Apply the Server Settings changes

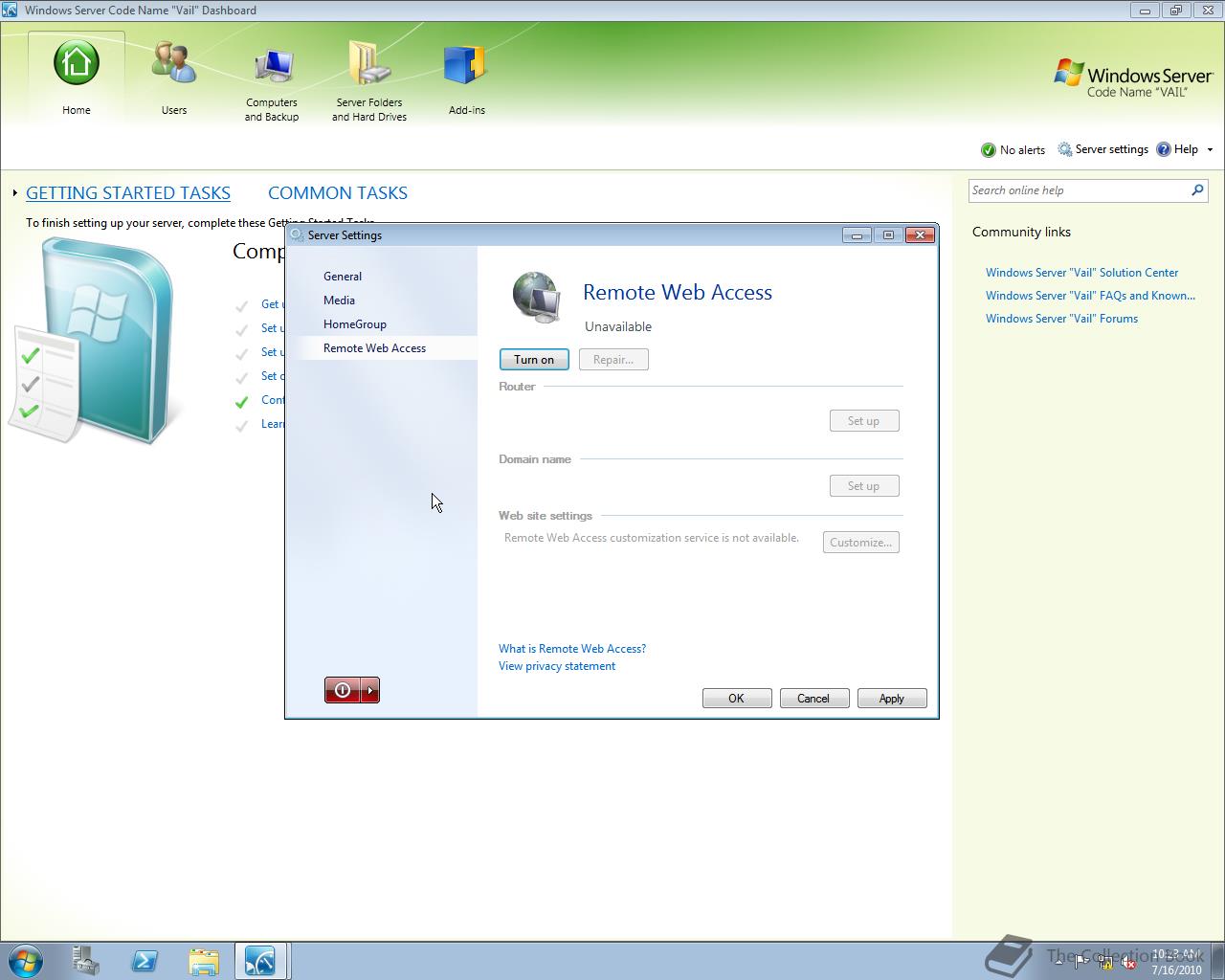892,699
